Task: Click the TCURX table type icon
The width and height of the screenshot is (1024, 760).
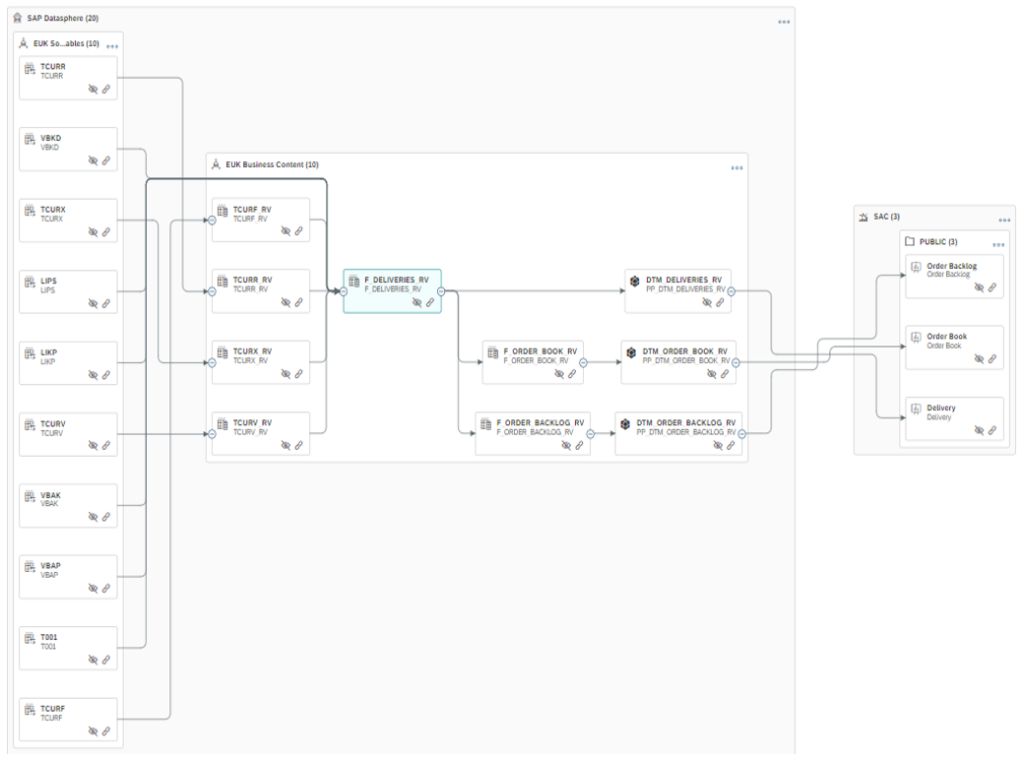Action: pyautogui.click(x=30, y=211)
